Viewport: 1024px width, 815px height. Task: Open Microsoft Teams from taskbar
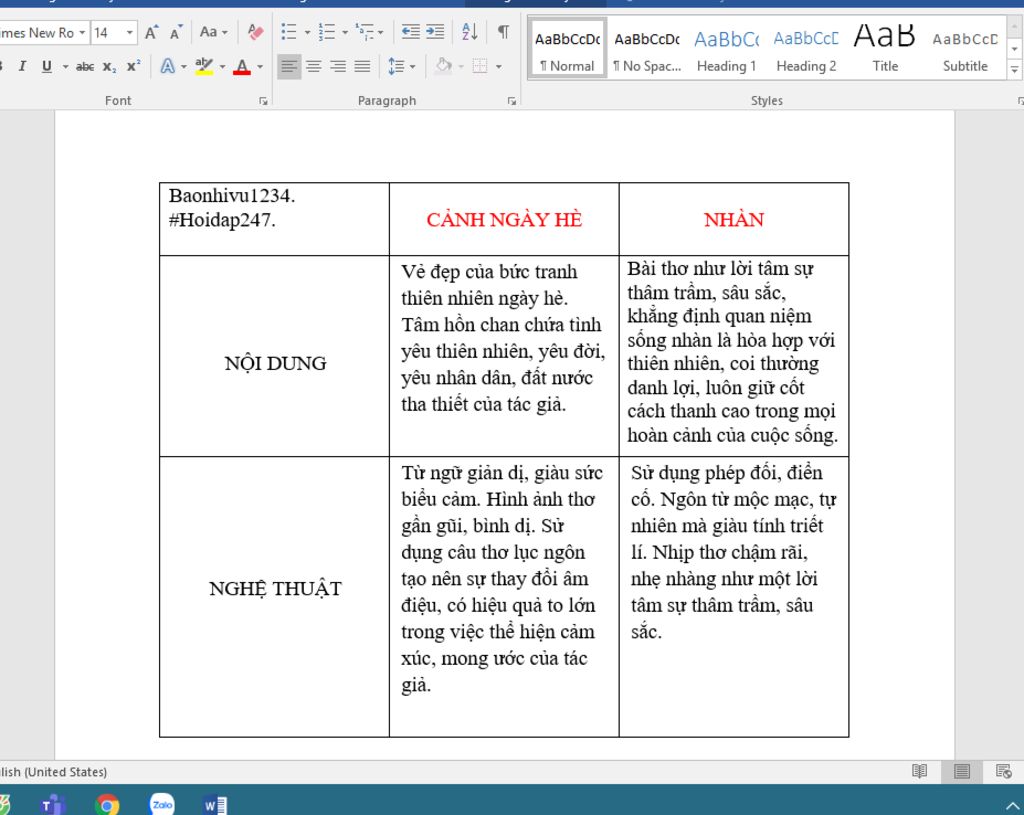(52, 805)
